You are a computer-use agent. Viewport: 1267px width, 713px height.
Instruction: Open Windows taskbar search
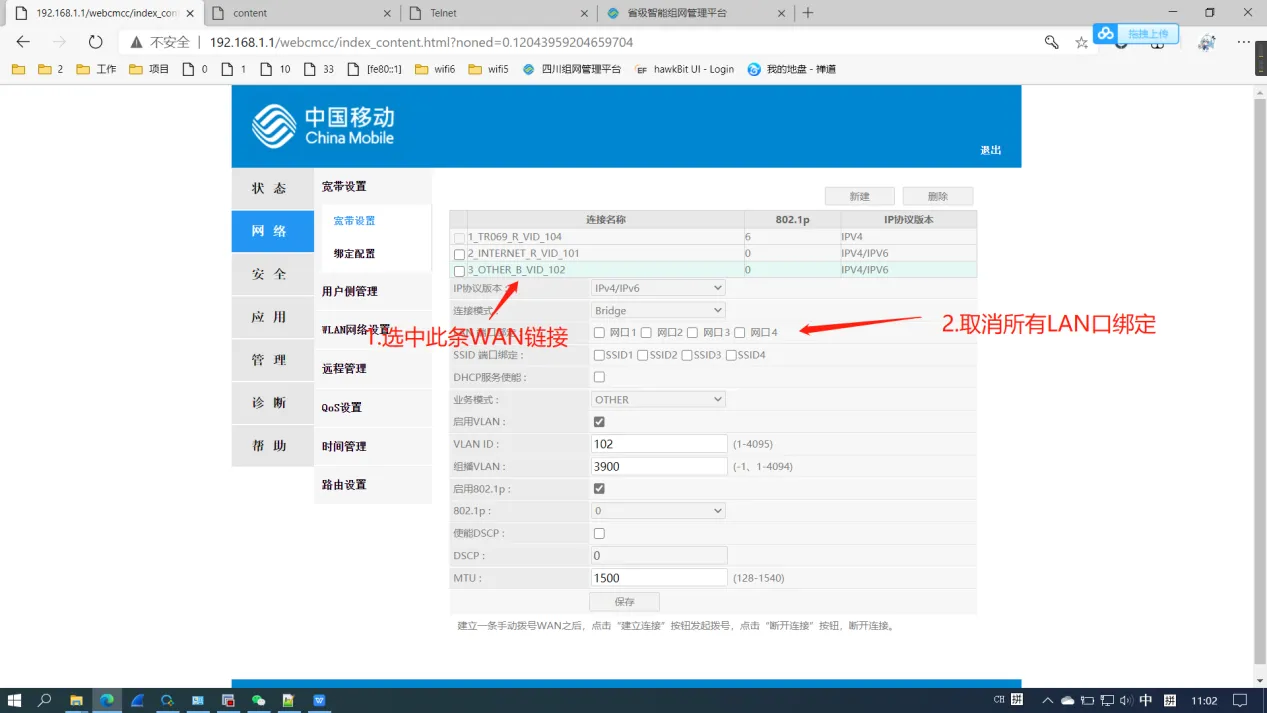click(45, 700)
